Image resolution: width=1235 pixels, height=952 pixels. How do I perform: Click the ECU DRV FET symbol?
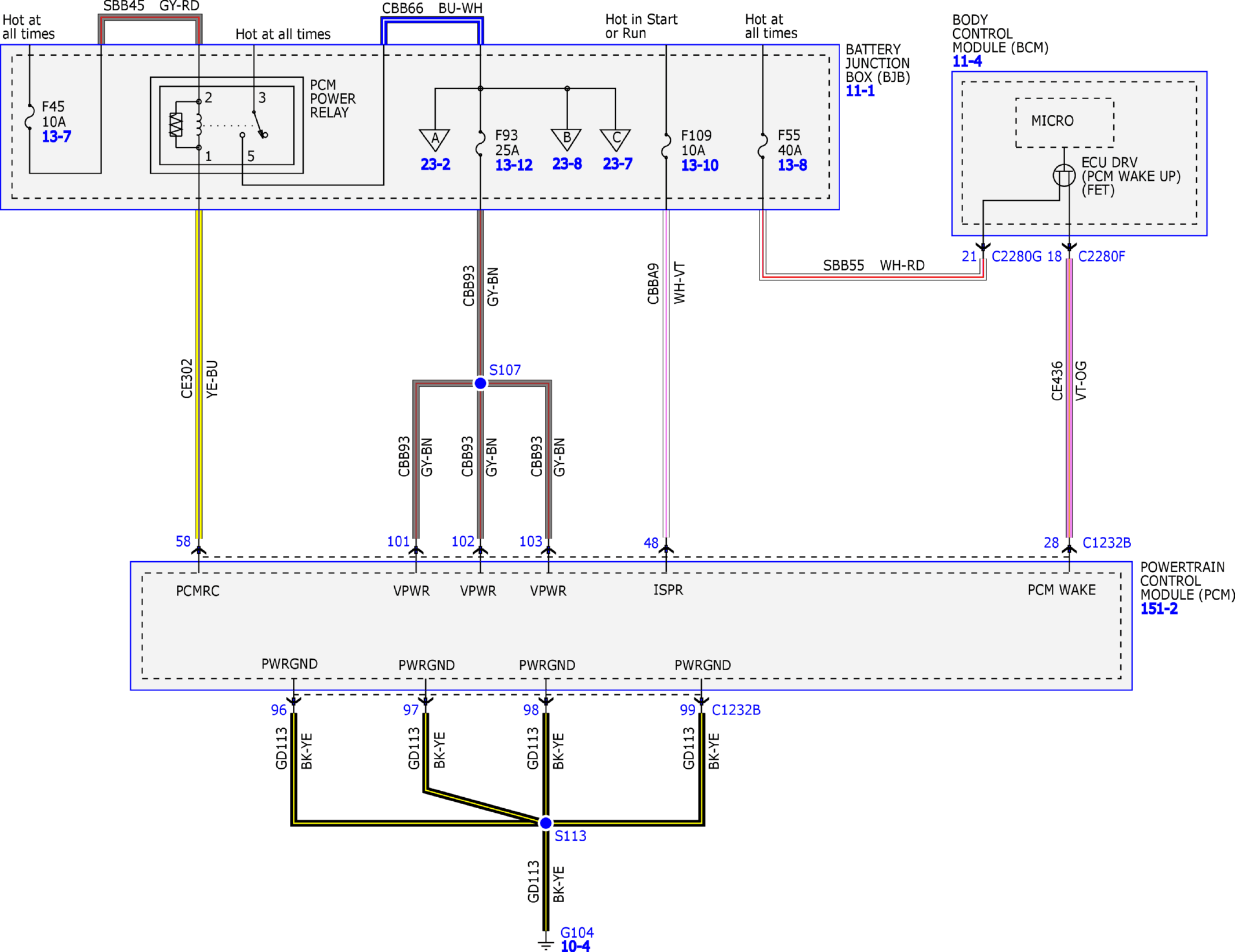(x=1064, y=175)
